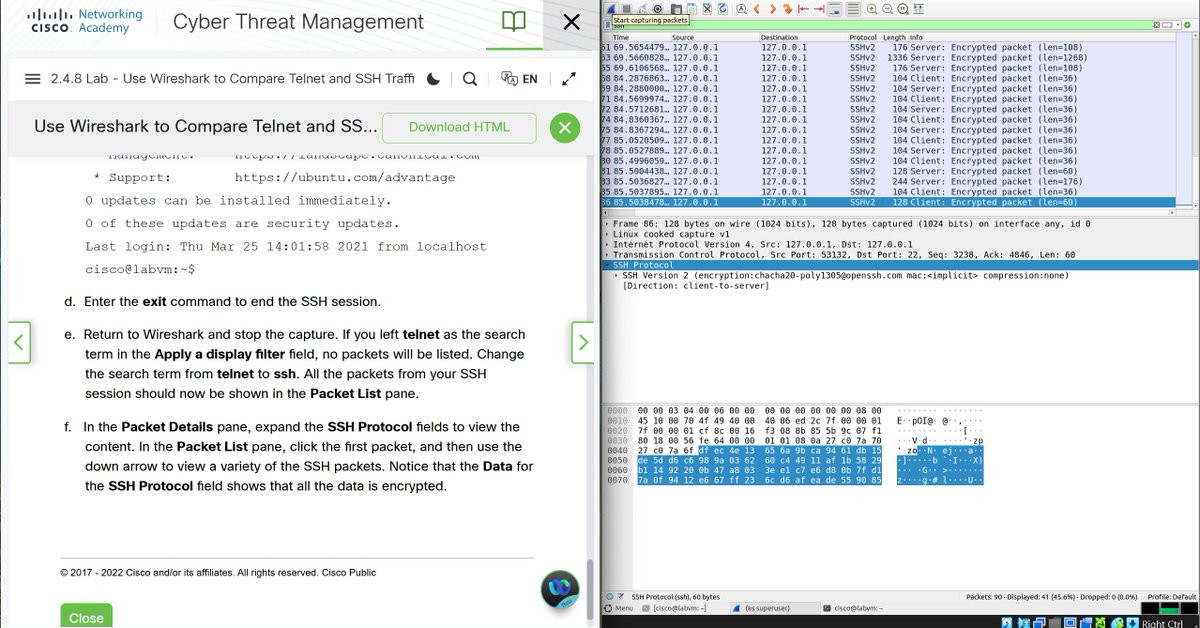Click Profile: Default in status bar
The width and height of the screenshot is (1200, 628).
1171,597
